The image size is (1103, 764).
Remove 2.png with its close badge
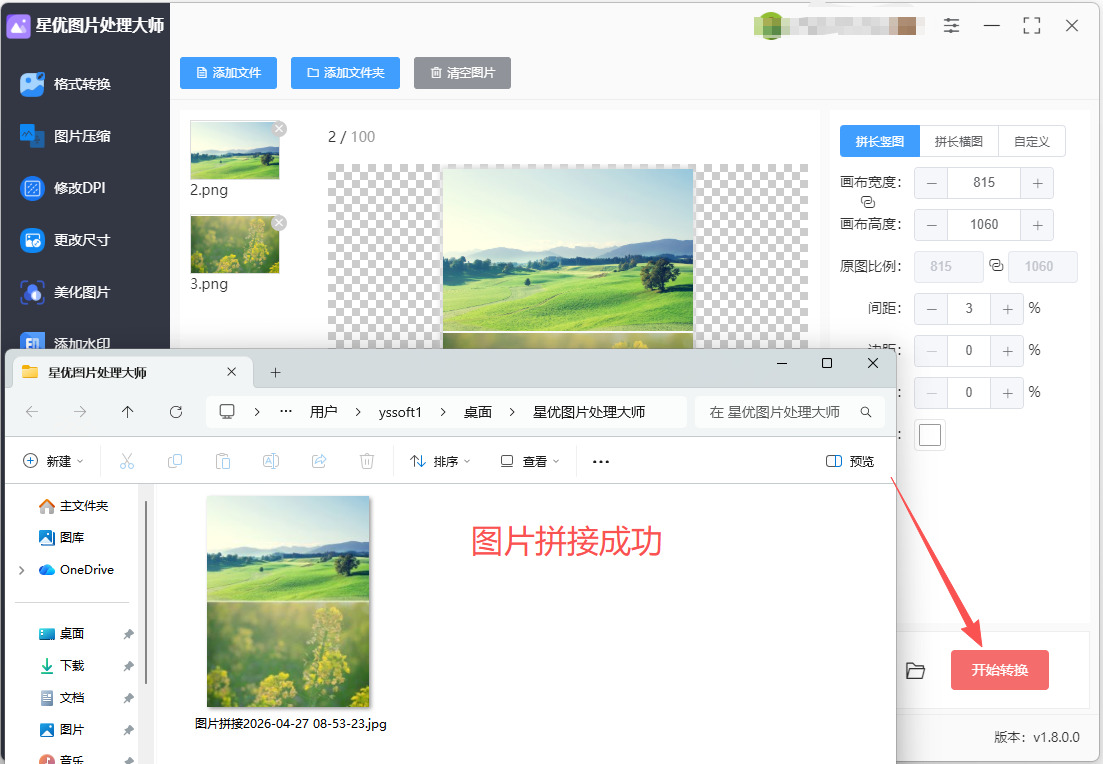pyautogui.click(x=279, y=129)
